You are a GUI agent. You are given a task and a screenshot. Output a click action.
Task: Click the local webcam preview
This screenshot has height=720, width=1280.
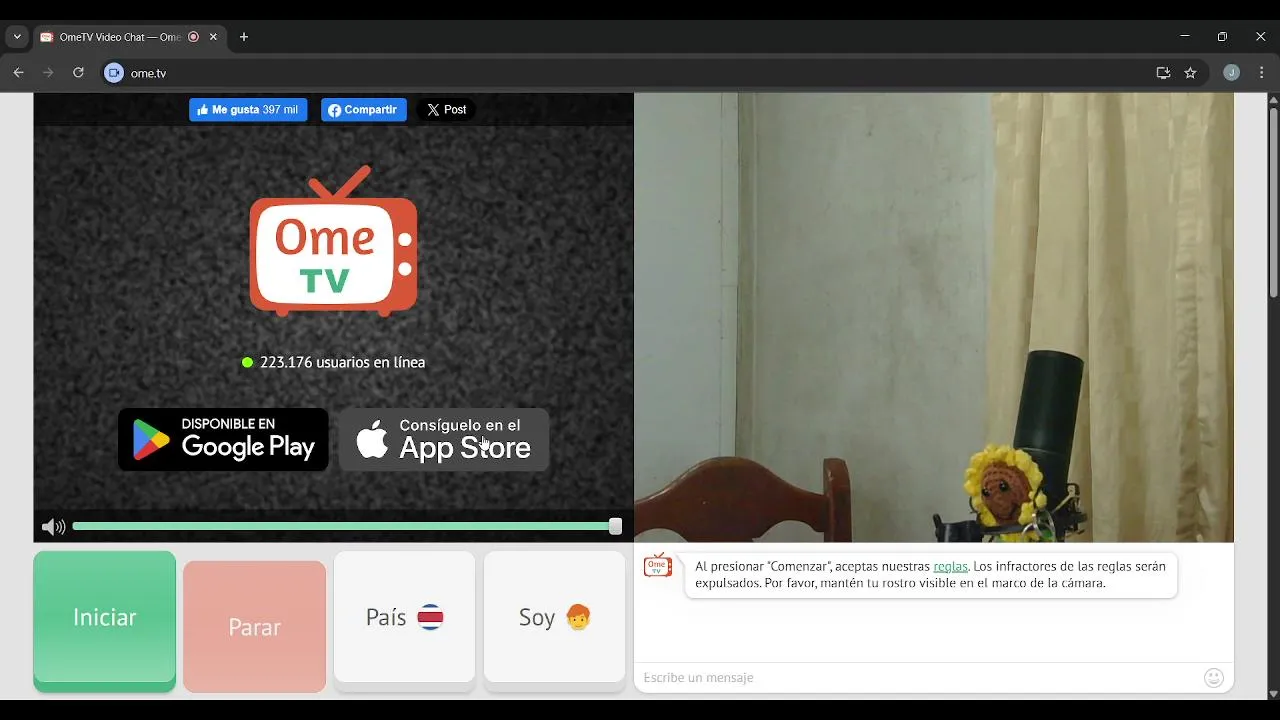[934, 318]
